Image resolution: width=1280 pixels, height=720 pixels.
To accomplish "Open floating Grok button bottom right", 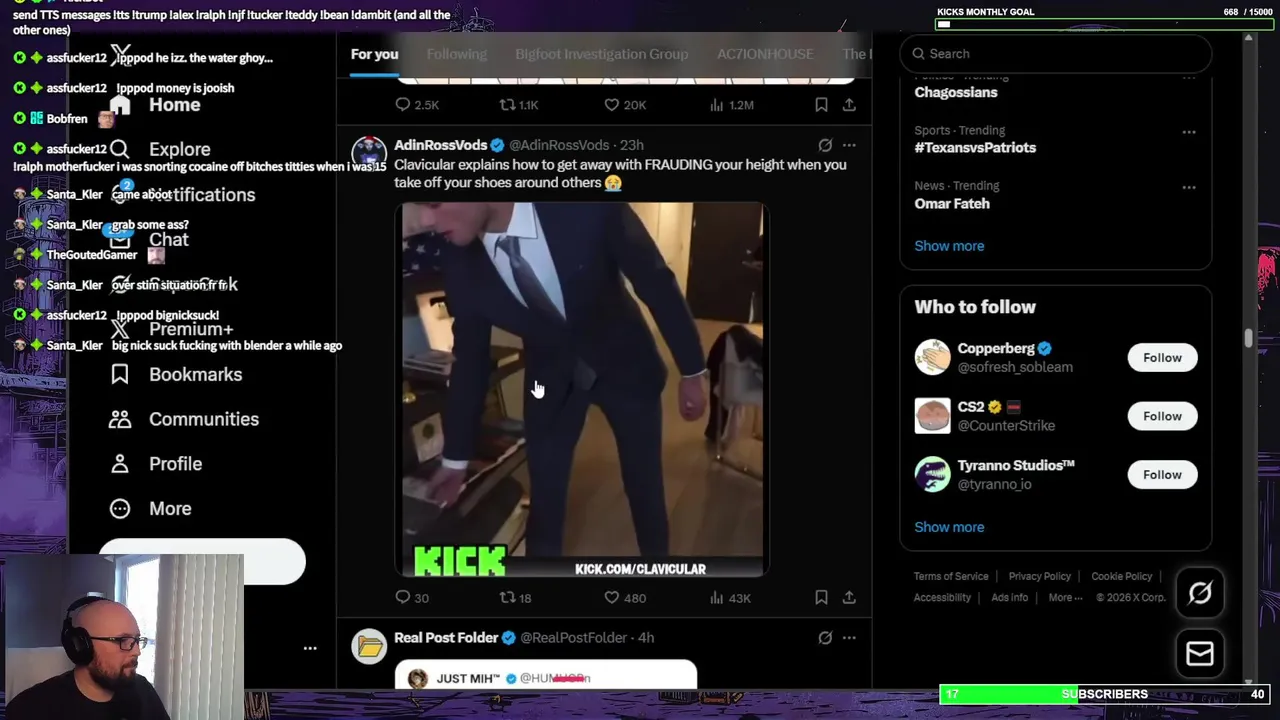I will click(x=1200, y=593).
